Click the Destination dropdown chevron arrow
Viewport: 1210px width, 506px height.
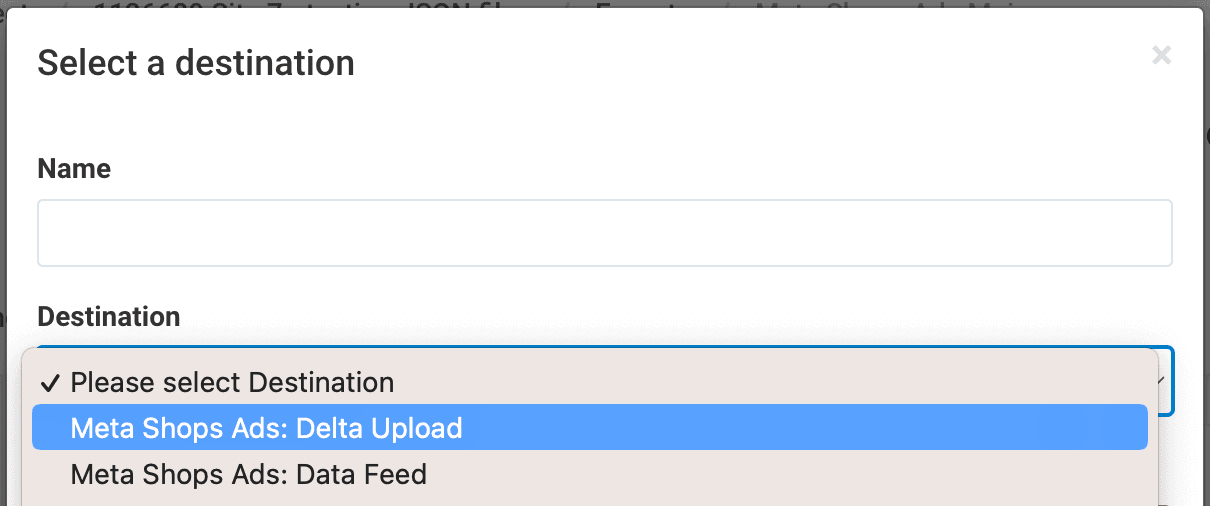[x=1161, y=381]
